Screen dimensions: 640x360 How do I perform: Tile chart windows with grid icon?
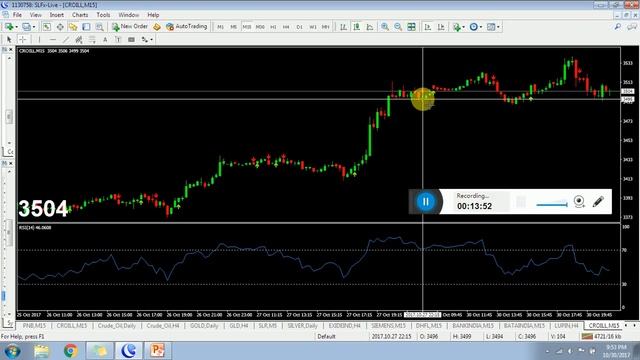tap(411, 27)
